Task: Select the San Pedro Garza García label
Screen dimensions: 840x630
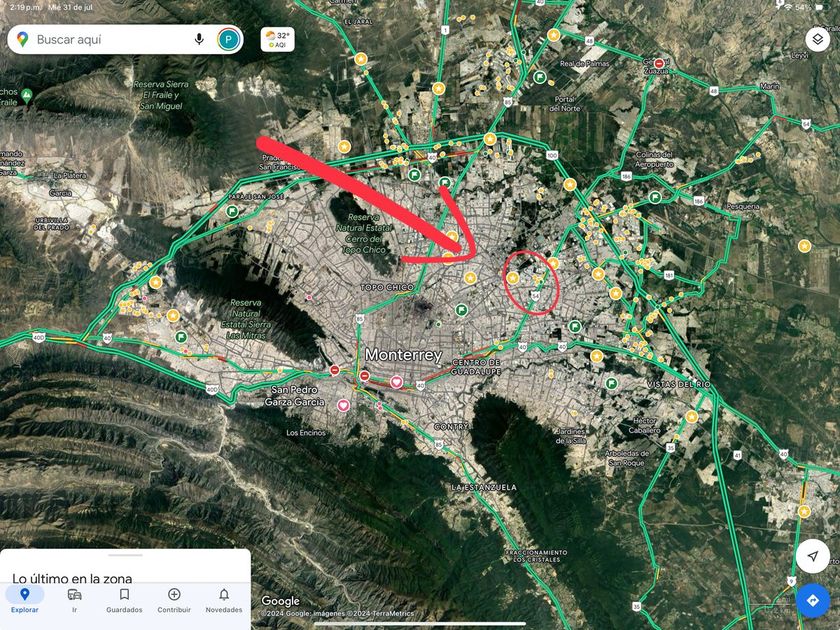Action: [x=295, y=395]
